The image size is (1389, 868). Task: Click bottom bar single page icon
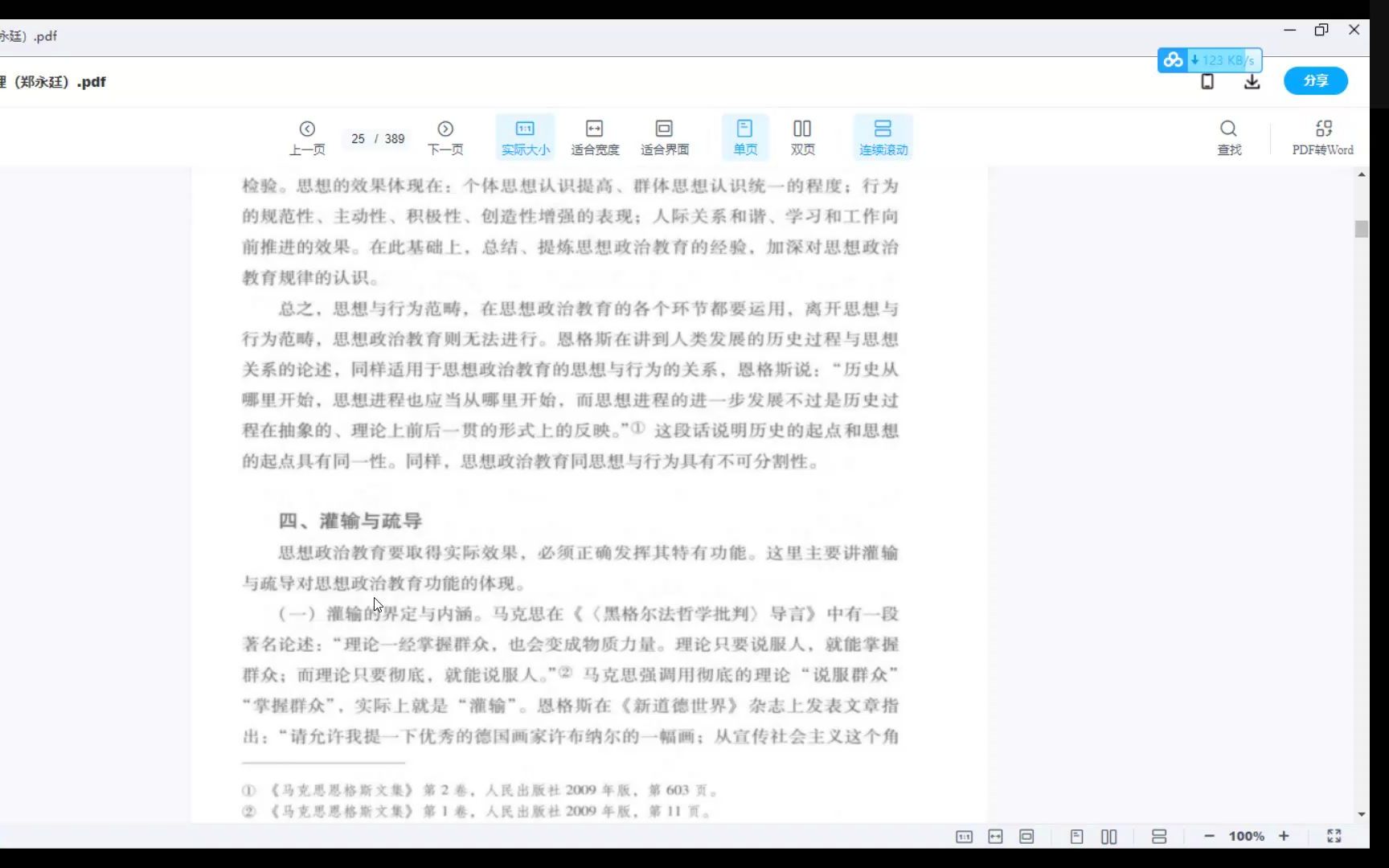coord(1077,837)
